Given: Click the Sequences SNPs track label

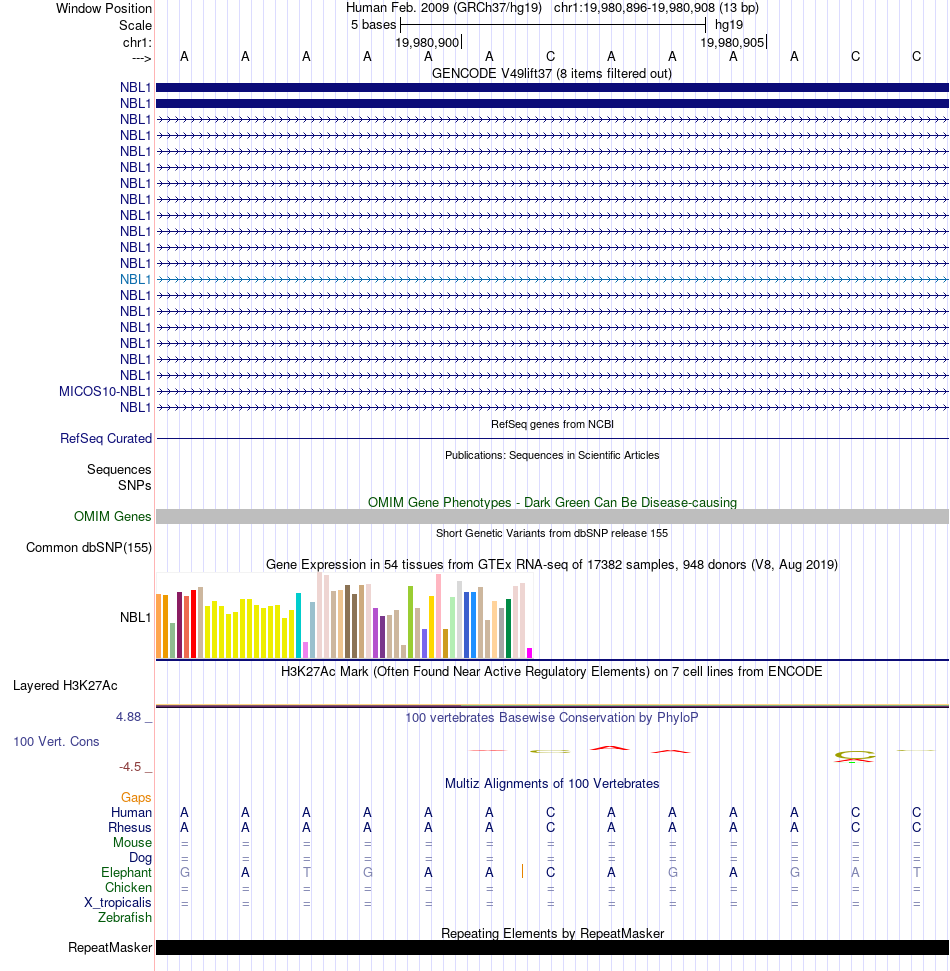Looking at the screenshot, I should pyautogui.click(x=119, y=477).
